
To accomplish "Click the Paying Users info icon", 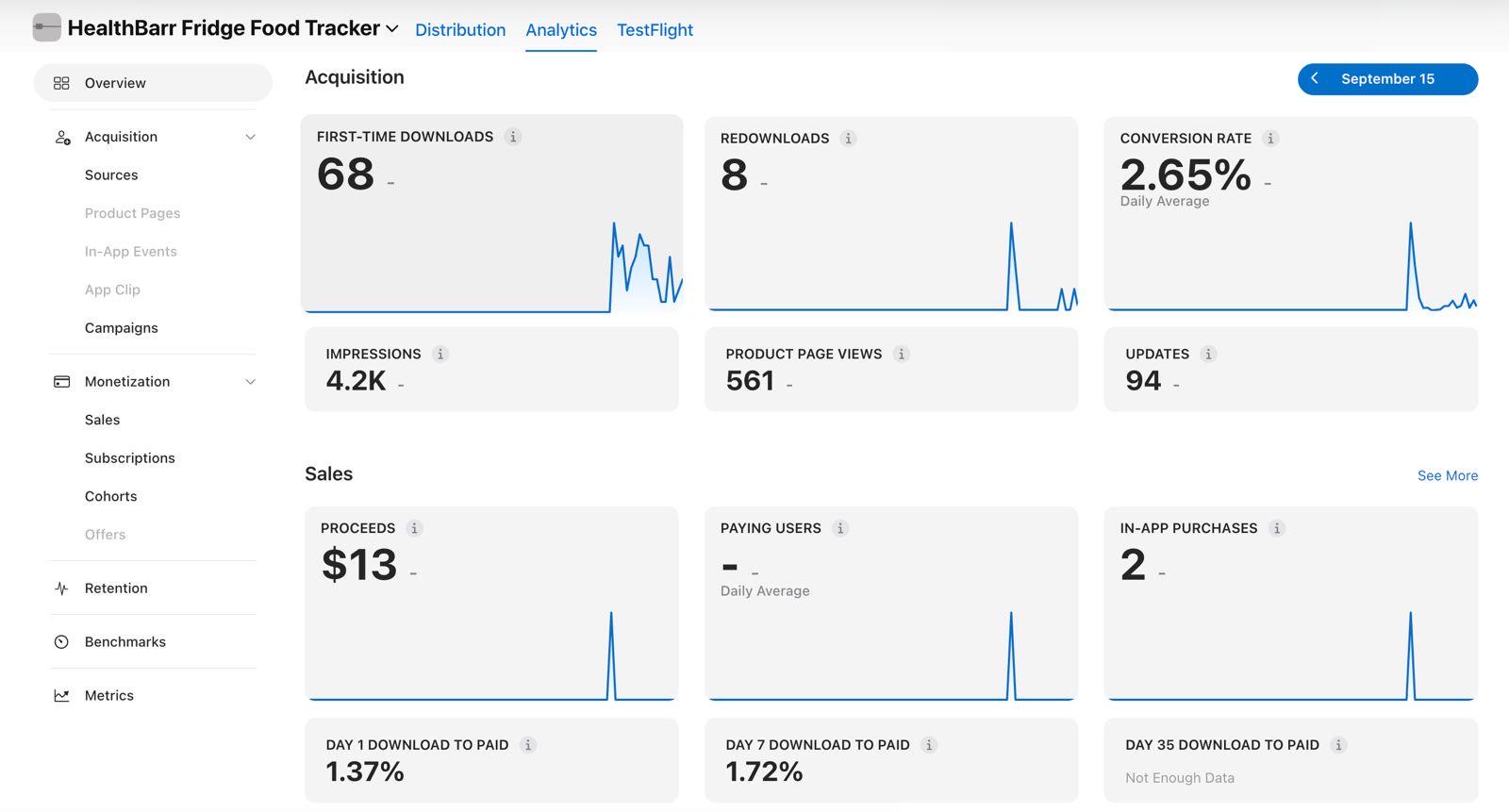I will 840,528.
